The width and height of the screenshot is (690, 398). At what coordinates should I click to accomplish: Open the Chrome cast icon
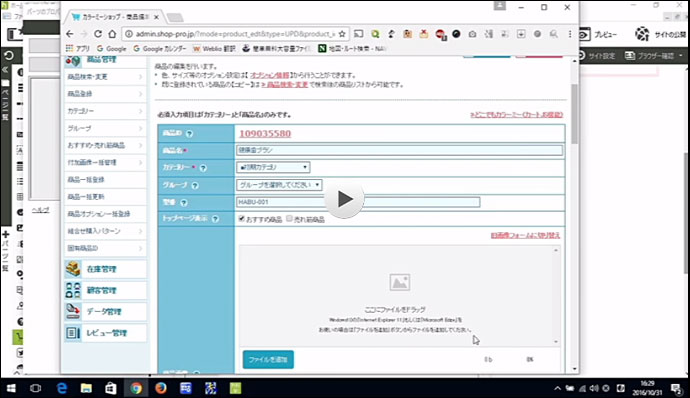click(359, 34)
